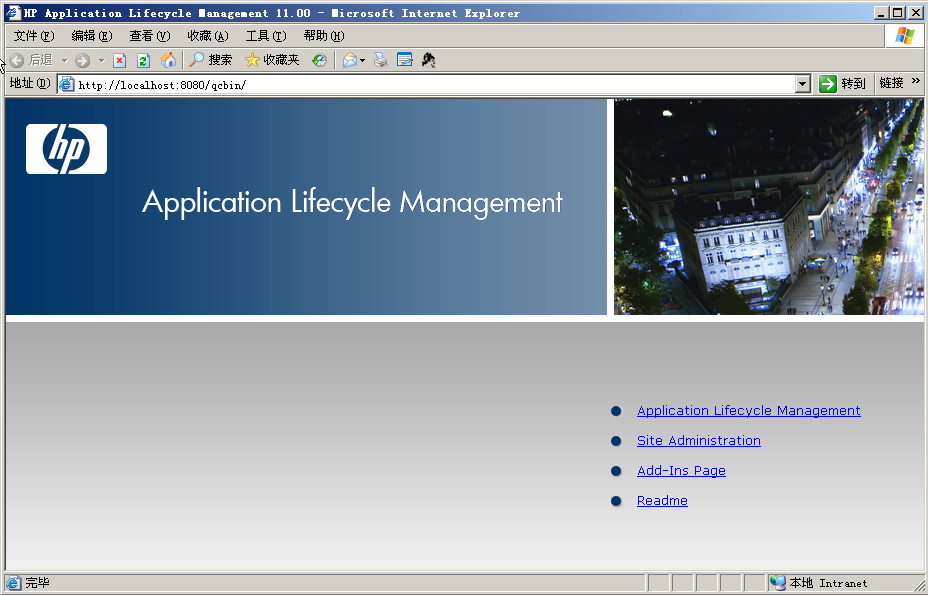The width and height of the screenshot is (928, 595).
Task: Click the Mail envelope icon
Action: (350, 60)
